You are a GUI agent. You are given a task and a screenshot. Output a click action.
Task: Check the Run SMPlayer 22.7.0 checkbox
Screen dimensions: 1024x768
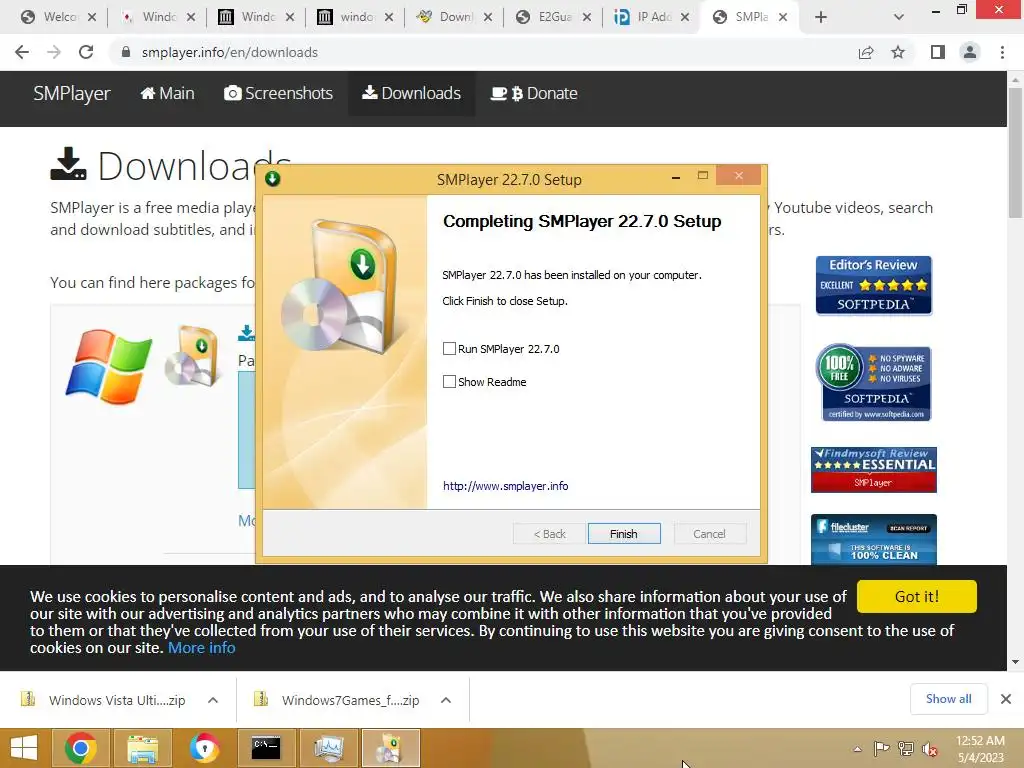tap(449, 349)
